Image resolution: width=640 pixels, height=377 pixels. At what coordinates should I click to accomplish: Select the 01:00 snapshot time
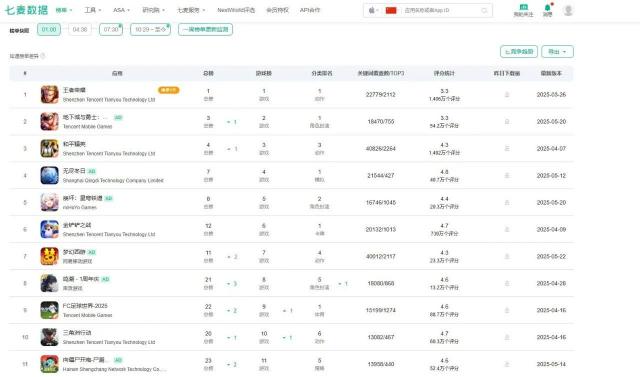tap(49, 29)
